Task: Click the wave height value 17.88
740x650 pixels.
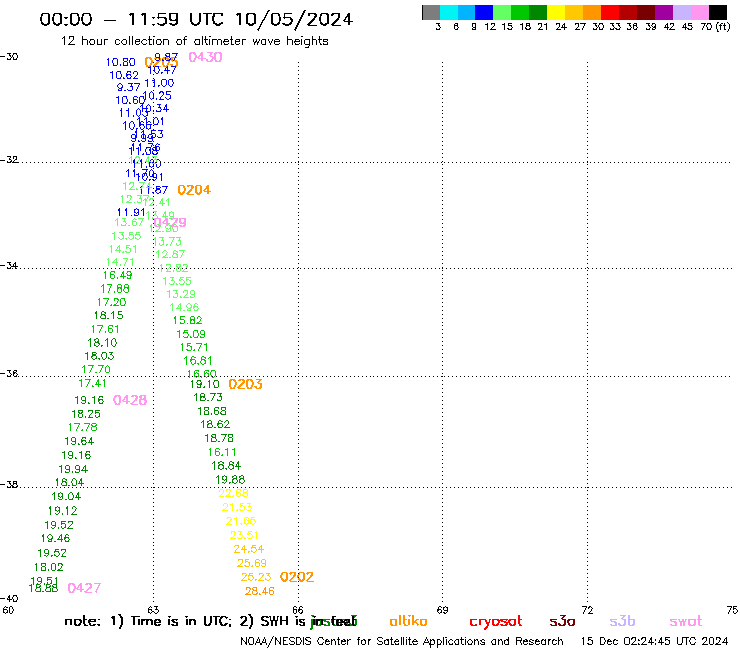Action: 115,289
